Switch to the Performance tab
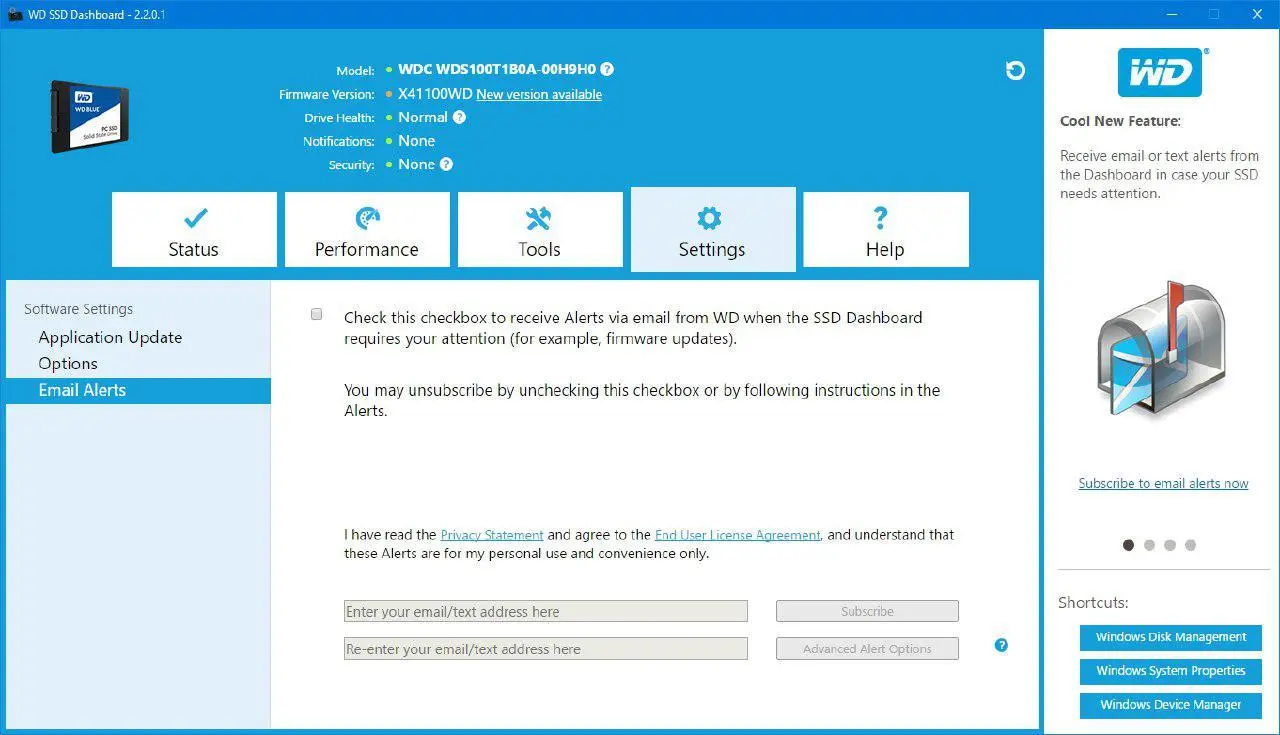Viewport: 1280px width, 735px height. (367, 230)
